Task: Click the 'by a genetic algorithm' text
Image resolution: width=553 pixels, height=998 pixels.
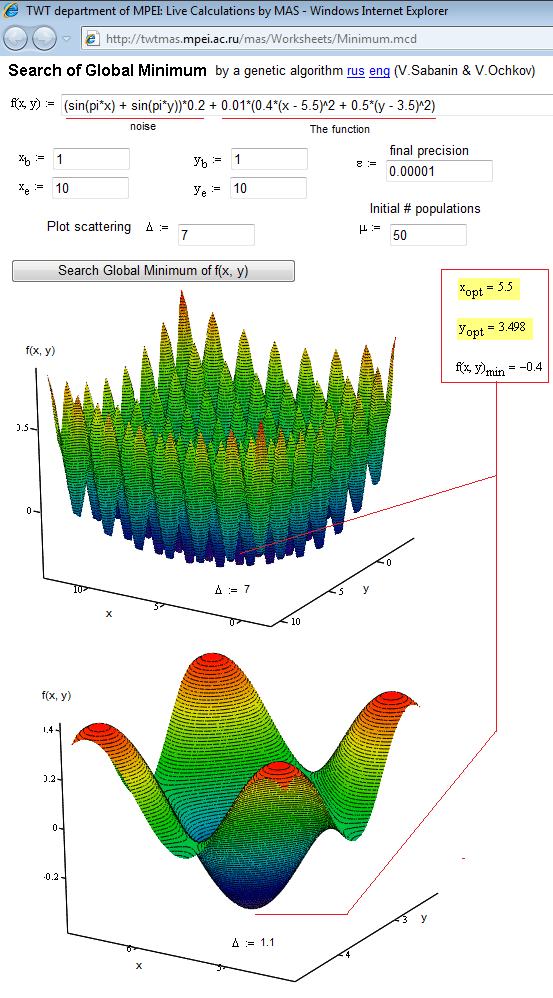Action: pyautogui.click(x=279, y=71)
